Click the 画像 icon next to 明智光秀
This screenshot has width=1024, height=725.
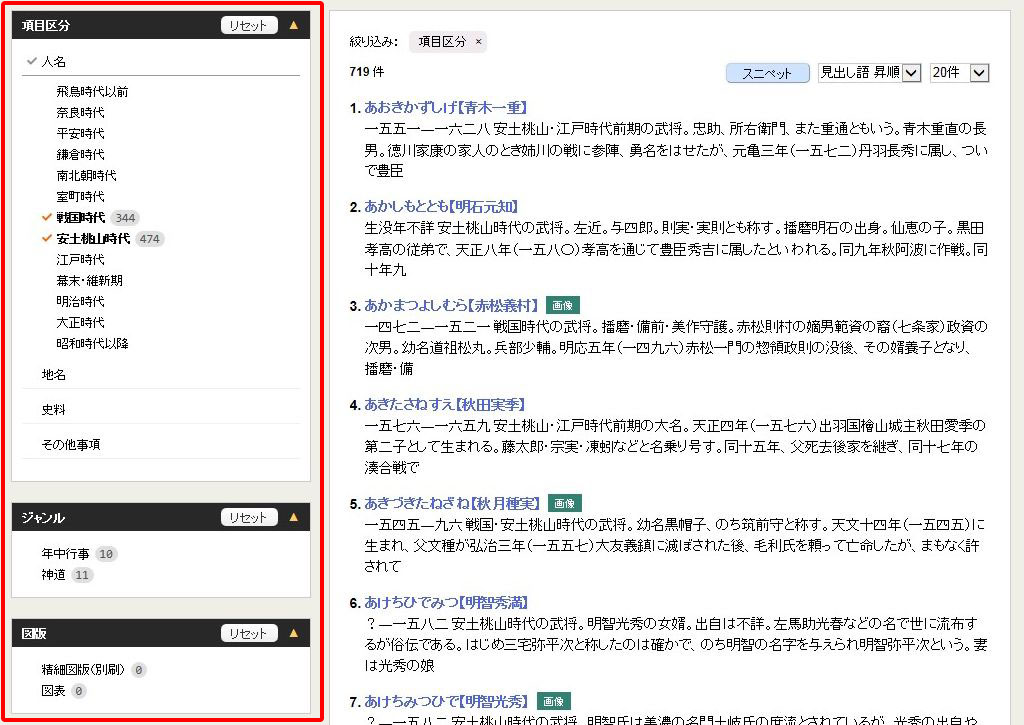coord(553,702)
